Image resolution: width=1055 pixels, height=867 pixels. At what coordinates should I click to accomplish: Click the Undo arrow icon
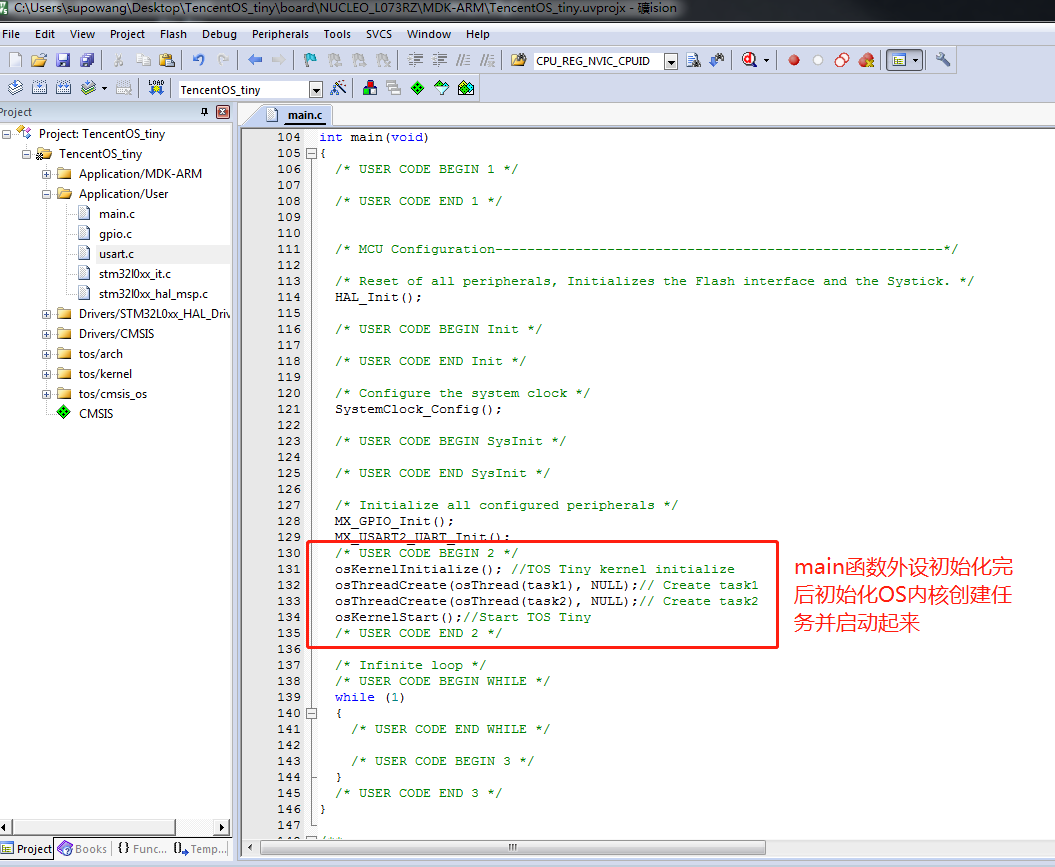pyautogui.click(x=198, y=60)
